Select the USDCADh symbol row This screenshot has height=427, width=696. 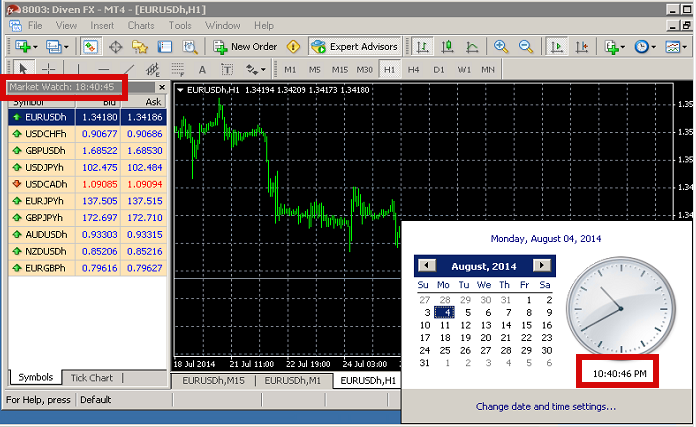87,184
